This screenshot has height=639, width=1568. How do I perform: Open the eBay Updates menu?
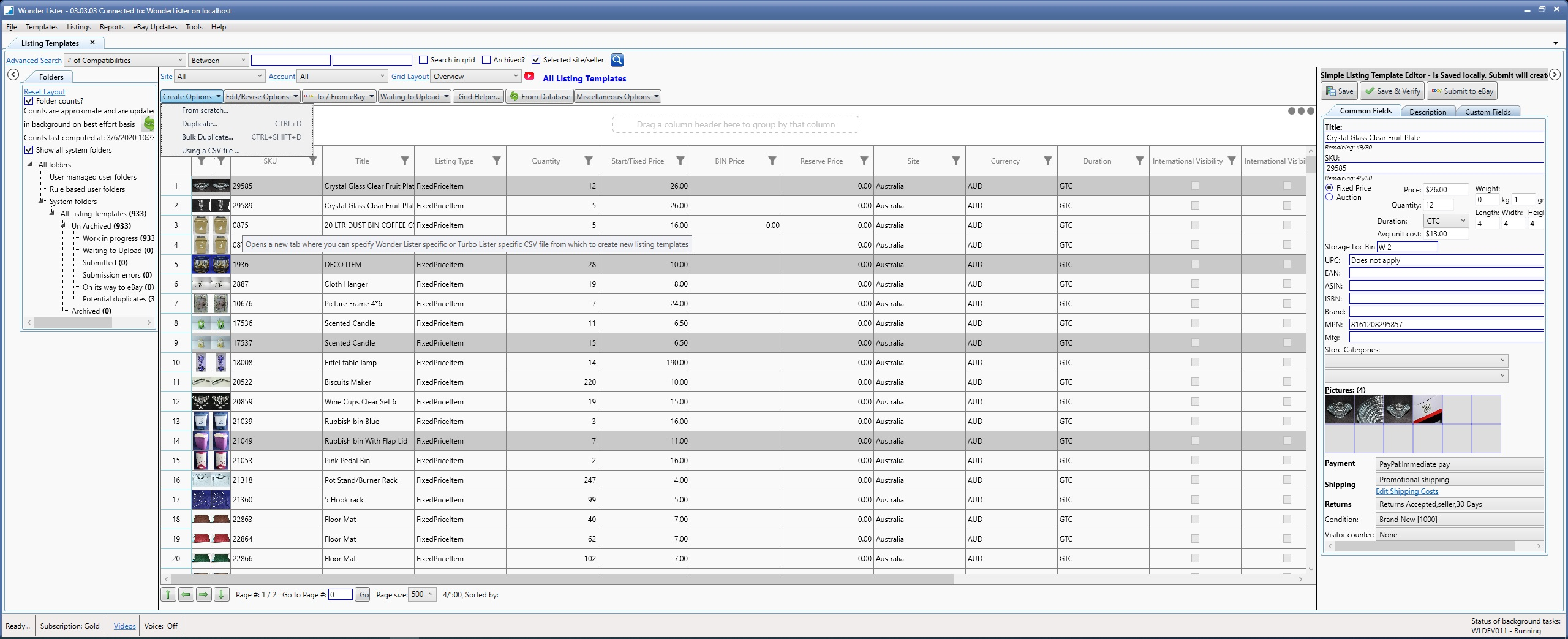point(155,27)
